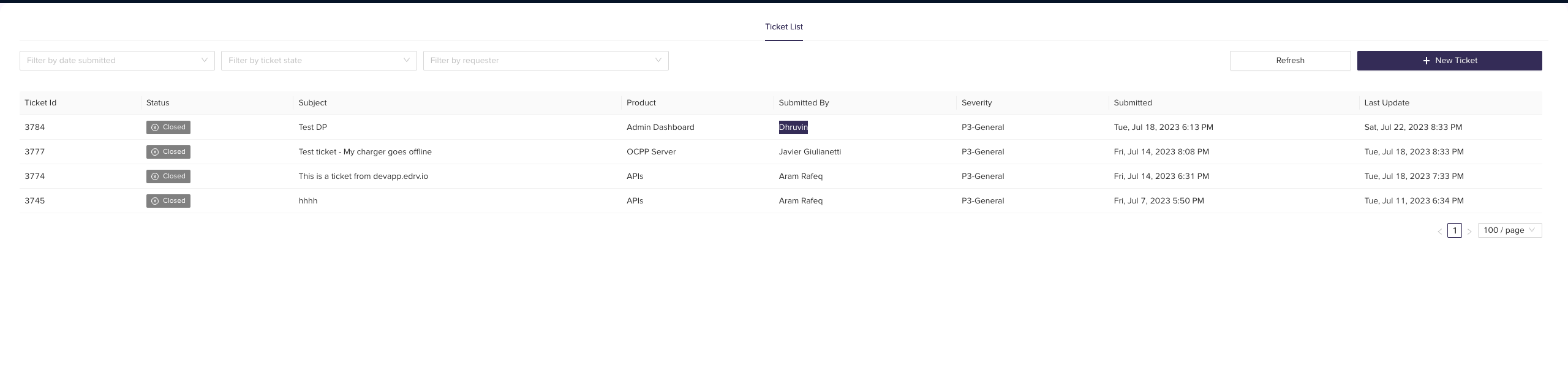Screen dimensions: 1568x383
Task: Click the plus icon on New Ticket
Action: [x=1426, y=61]
